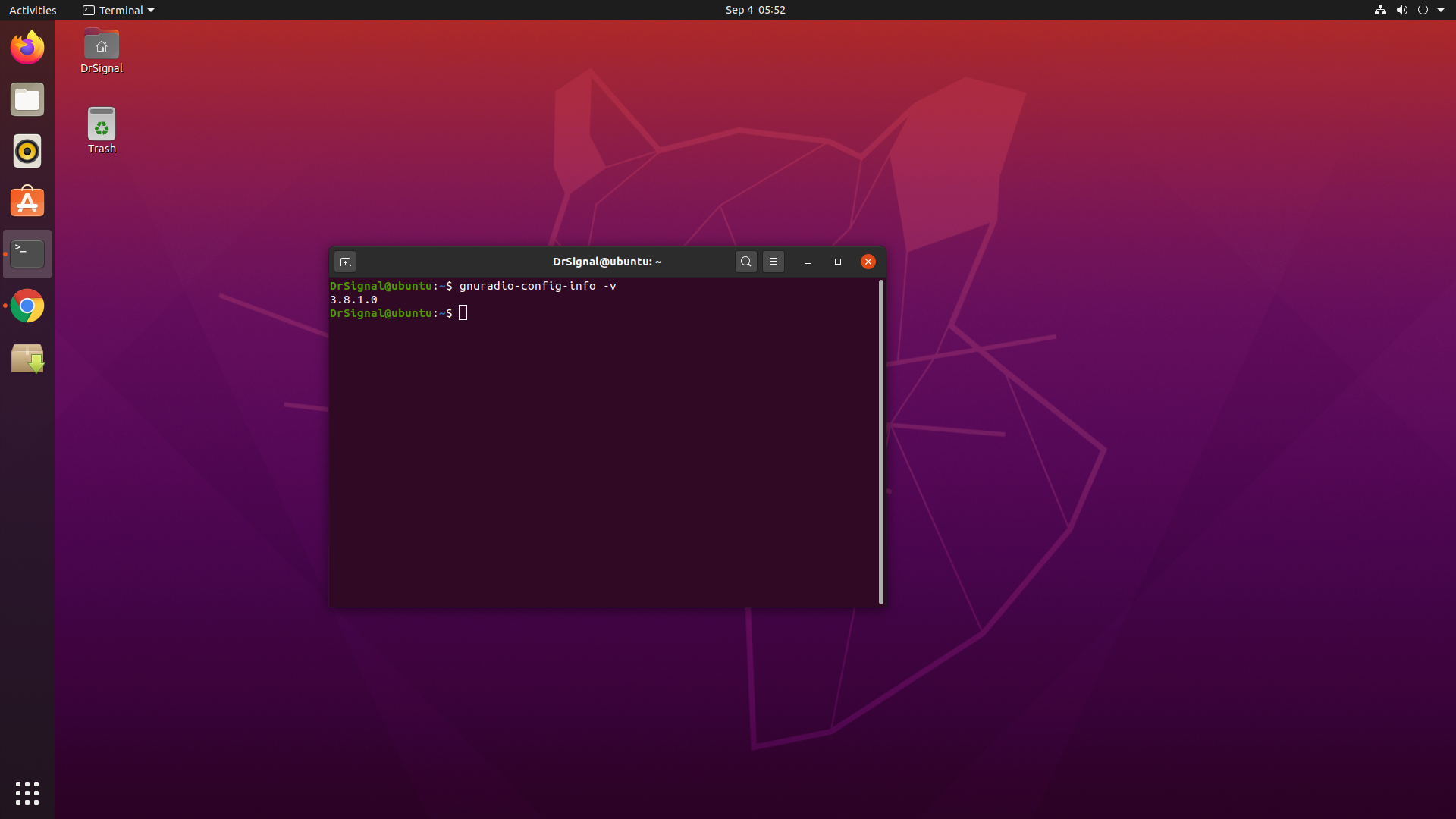The width and height of the screenshot is (1456, 819).
Task: Open the Files manager in dock
Action: click(x=27, y=100)
